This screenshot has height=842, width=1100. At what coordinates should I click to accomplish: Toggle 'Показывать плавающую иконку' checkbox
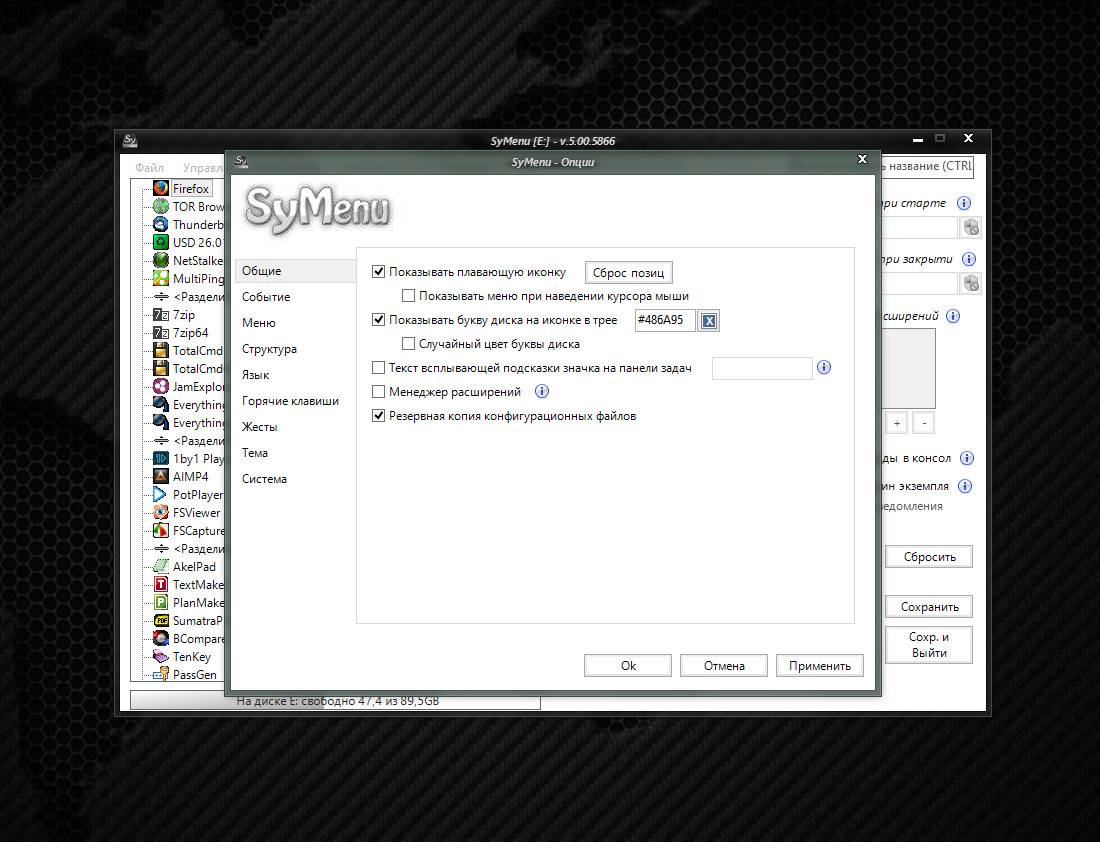click(378, 272)
